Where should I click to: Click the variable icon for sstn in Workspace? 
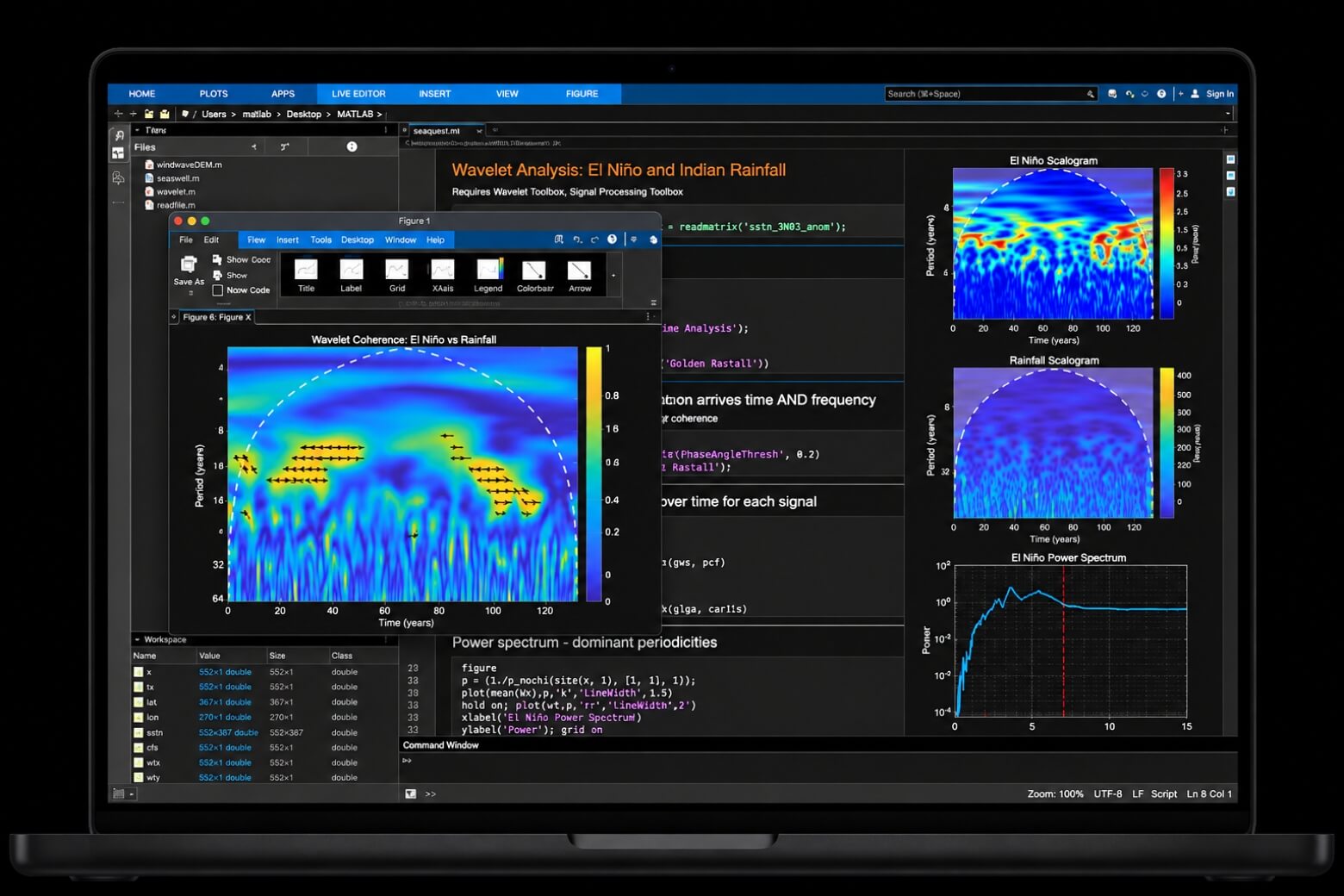pos(138,732)
